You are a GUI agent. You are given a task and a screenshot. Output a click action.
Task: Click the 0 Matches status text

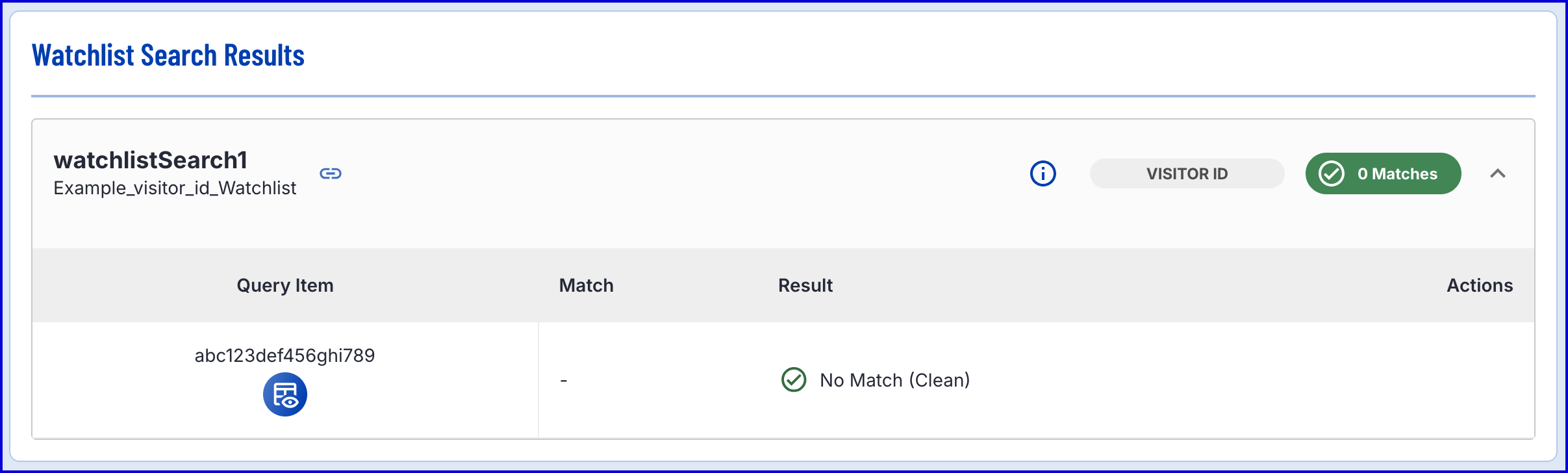[1397, 173]
